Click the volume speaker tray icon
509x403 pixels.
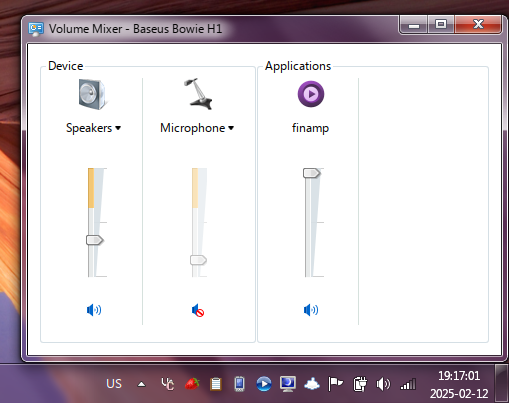pos(383,384)
